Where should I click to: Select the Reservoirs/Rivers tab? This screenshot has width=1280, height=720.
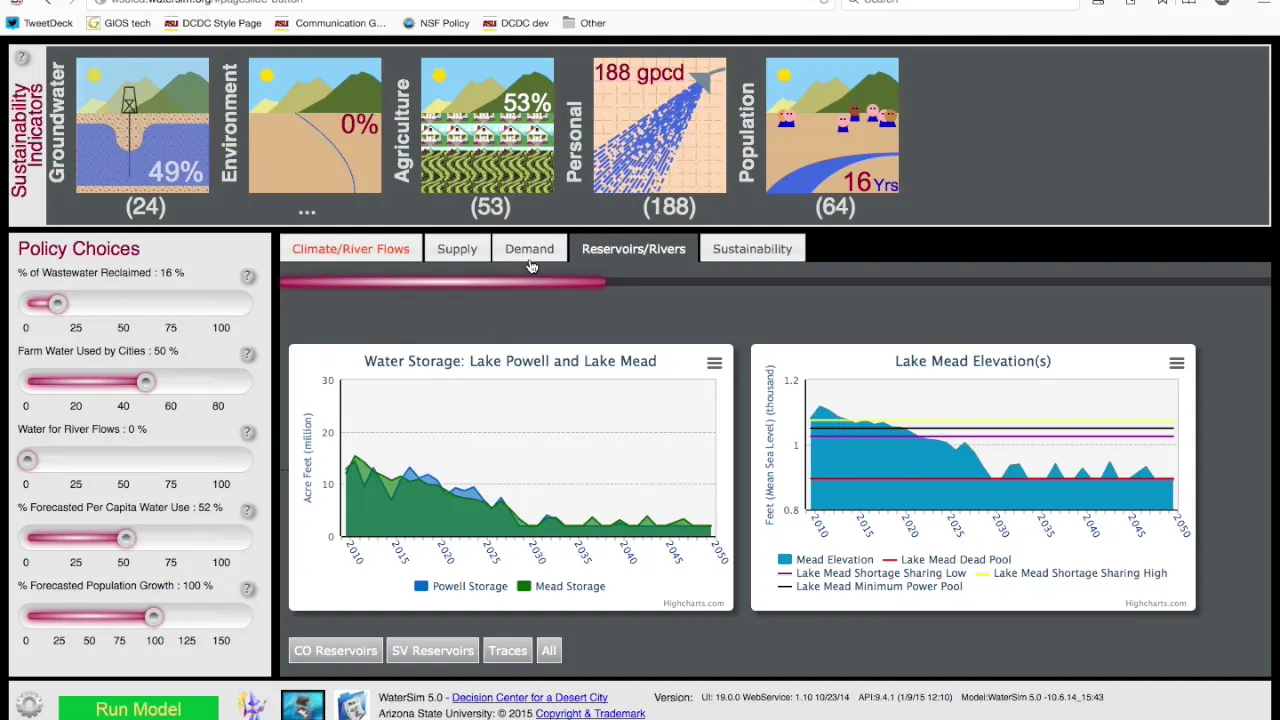[x=634, y=249]
